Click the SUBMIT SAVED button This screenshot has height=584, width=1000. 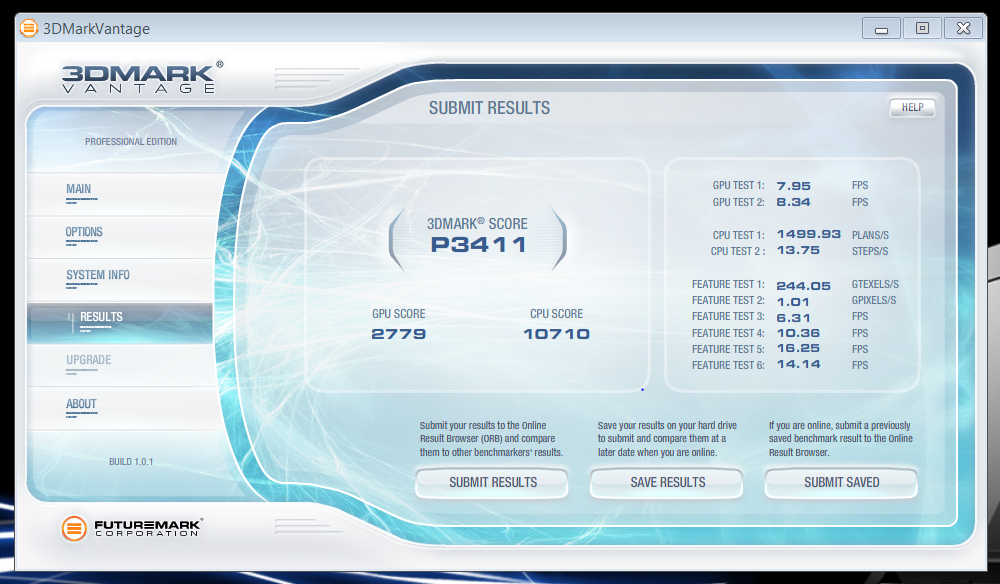[x=841, y=483]
